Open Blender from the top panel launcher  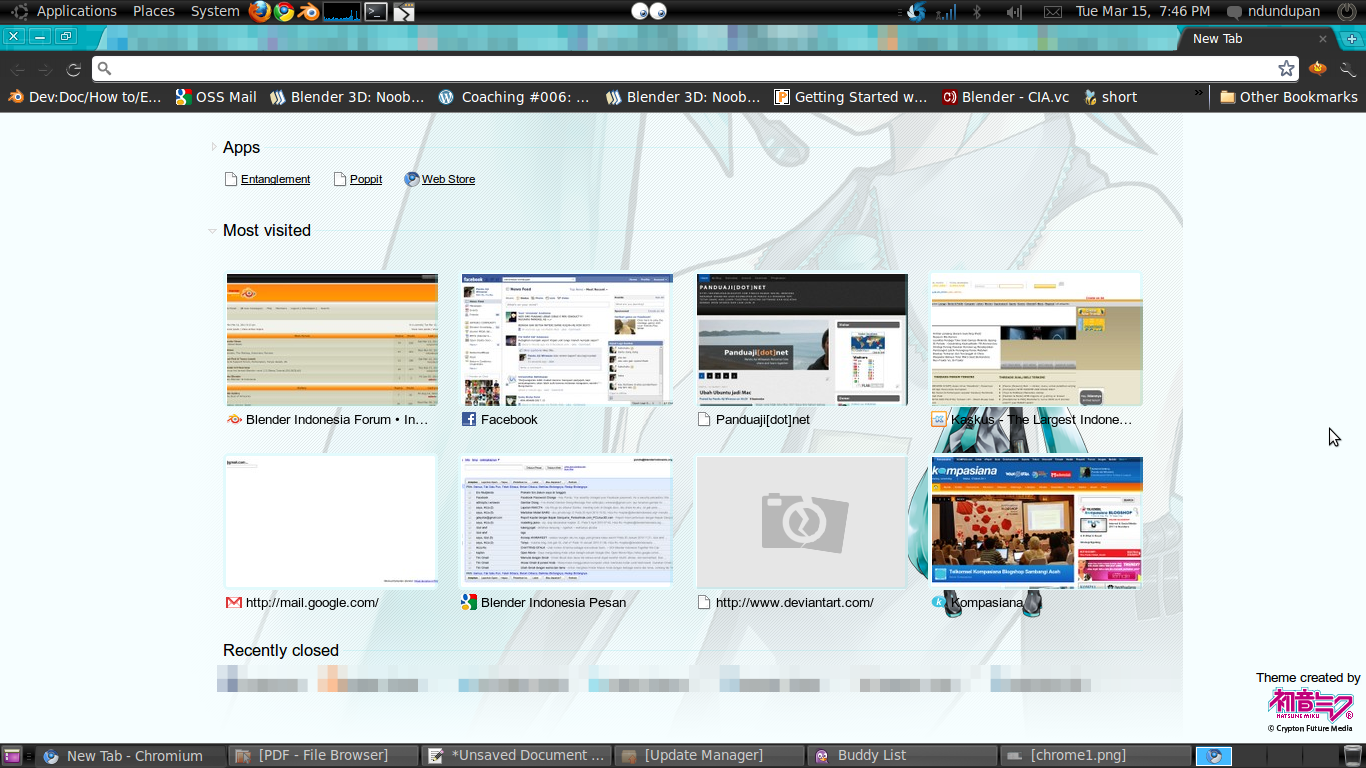point(308,12)
